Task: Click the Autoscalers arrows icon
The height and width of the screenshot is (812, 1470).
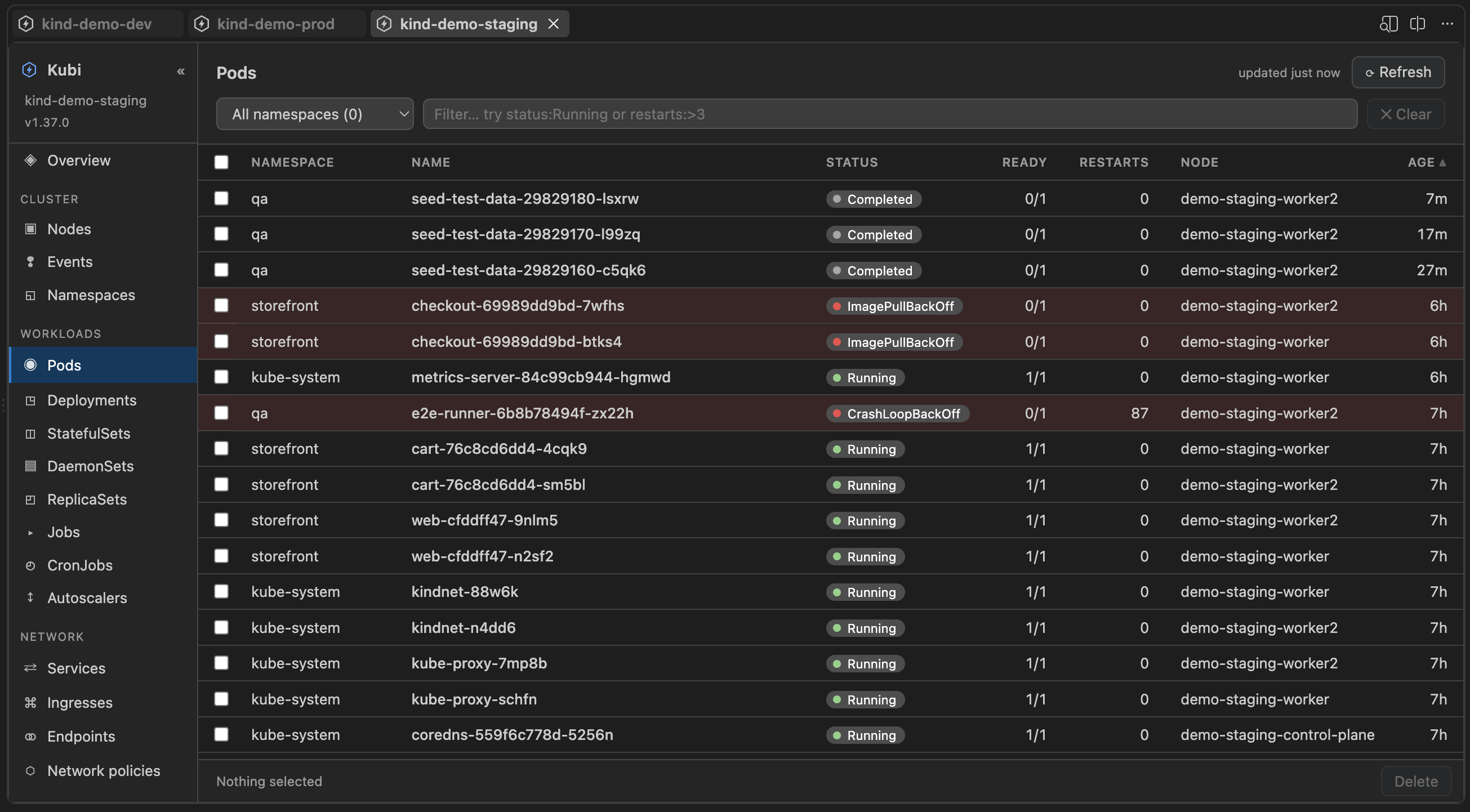Action: [x=30, y=597]
